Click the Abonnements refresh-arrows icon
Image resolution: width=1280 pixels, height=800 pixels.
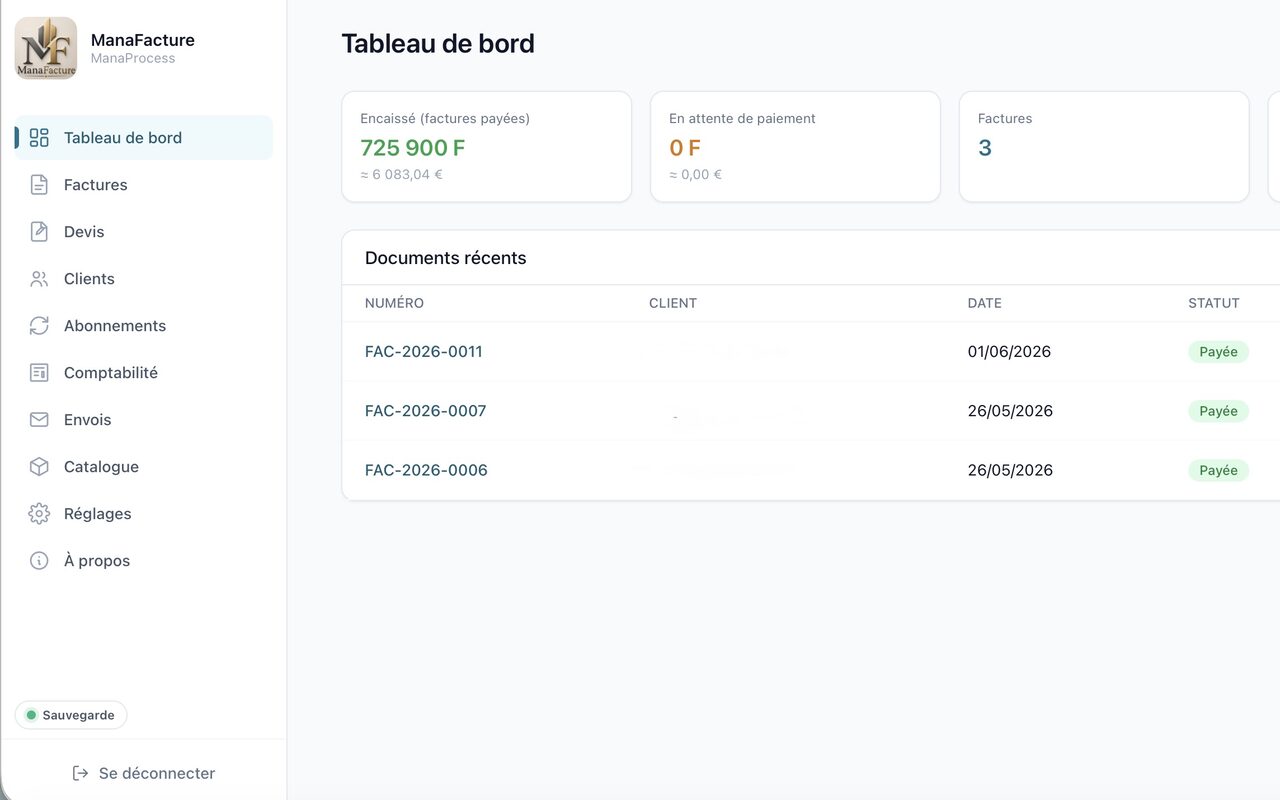(39, 326)
